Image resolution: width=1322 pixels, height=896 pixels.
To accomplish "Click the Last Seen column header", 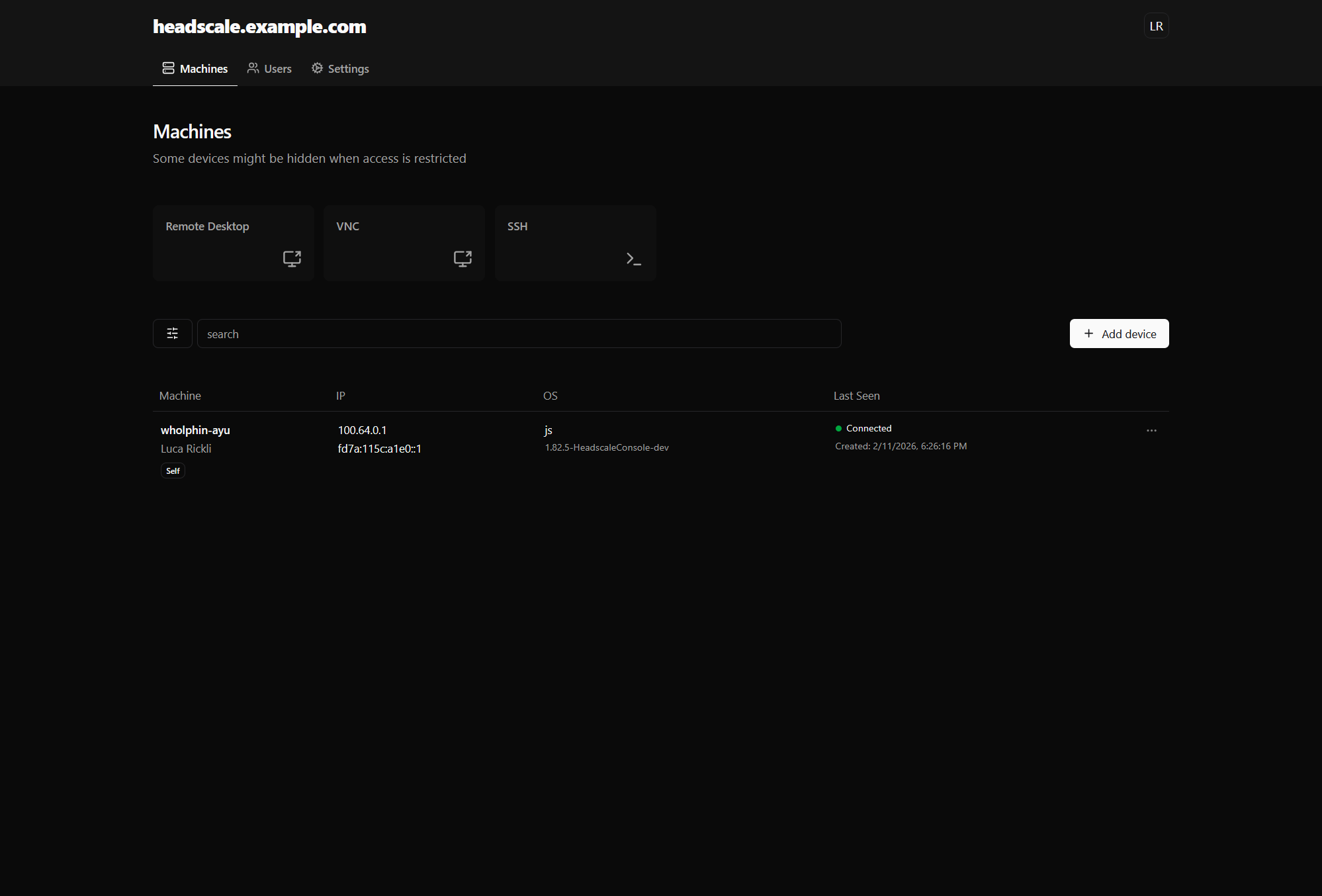I will pyautogui.click(x=857, y=396).
